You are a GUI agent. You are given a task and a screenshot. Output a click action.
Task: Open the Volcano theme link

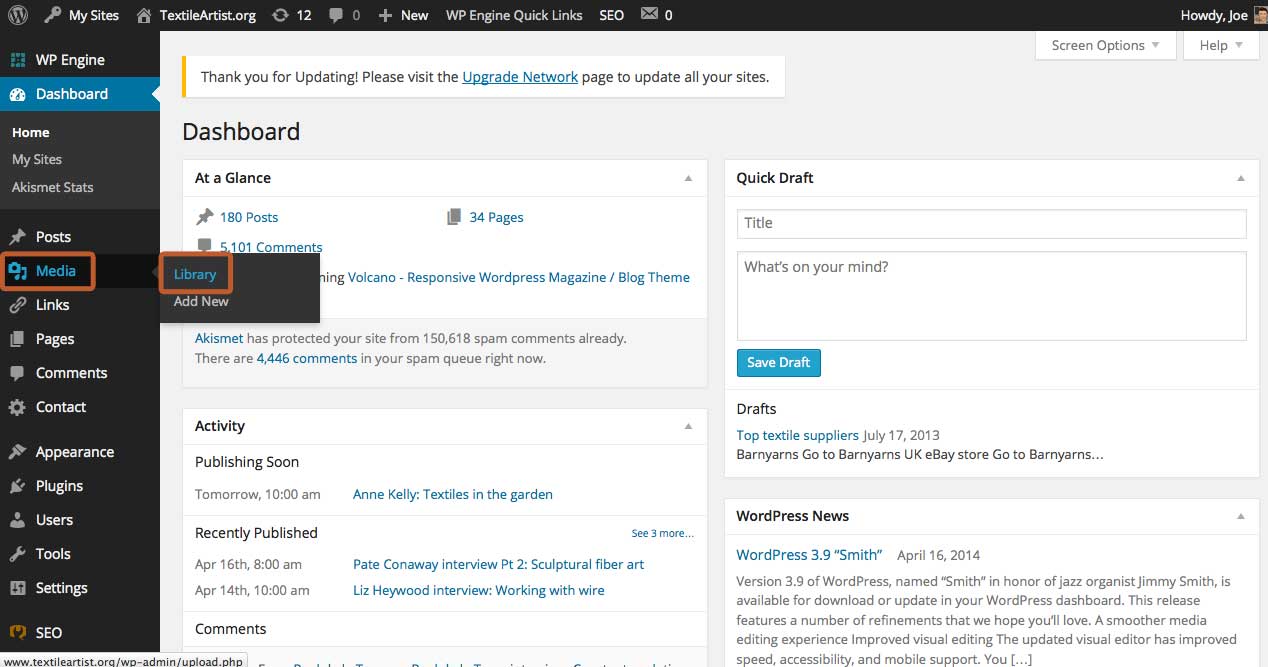(x=519, y=277)
